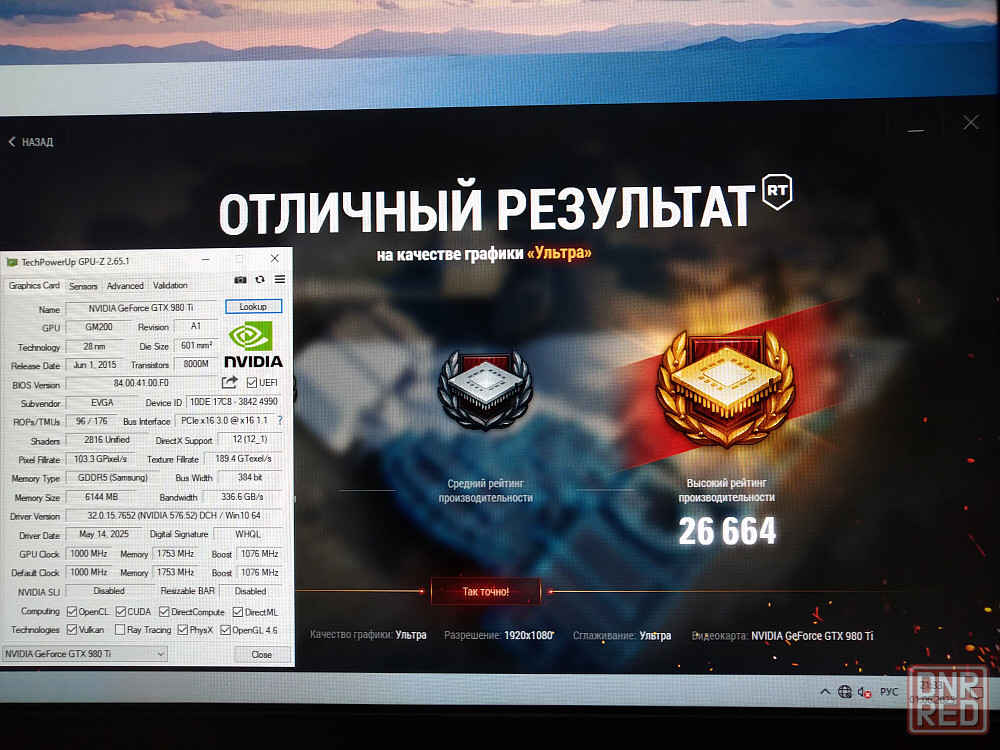Click the GPU-Z refresh icon
Image resolution: width=1000 pixels, height=750 pixels.
click(260, 279)
